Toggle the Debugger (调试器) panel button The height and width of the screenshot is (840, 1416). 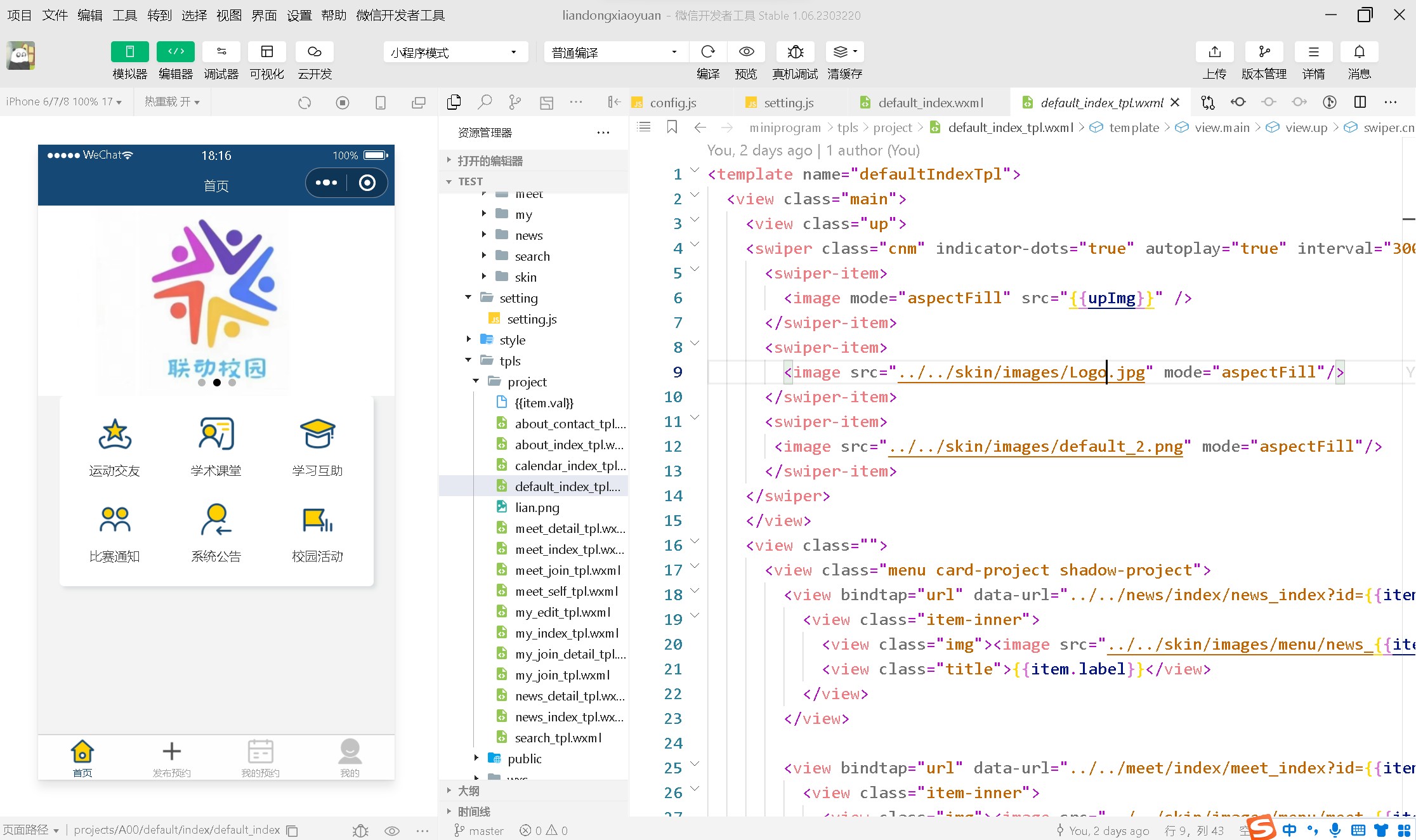221,52
